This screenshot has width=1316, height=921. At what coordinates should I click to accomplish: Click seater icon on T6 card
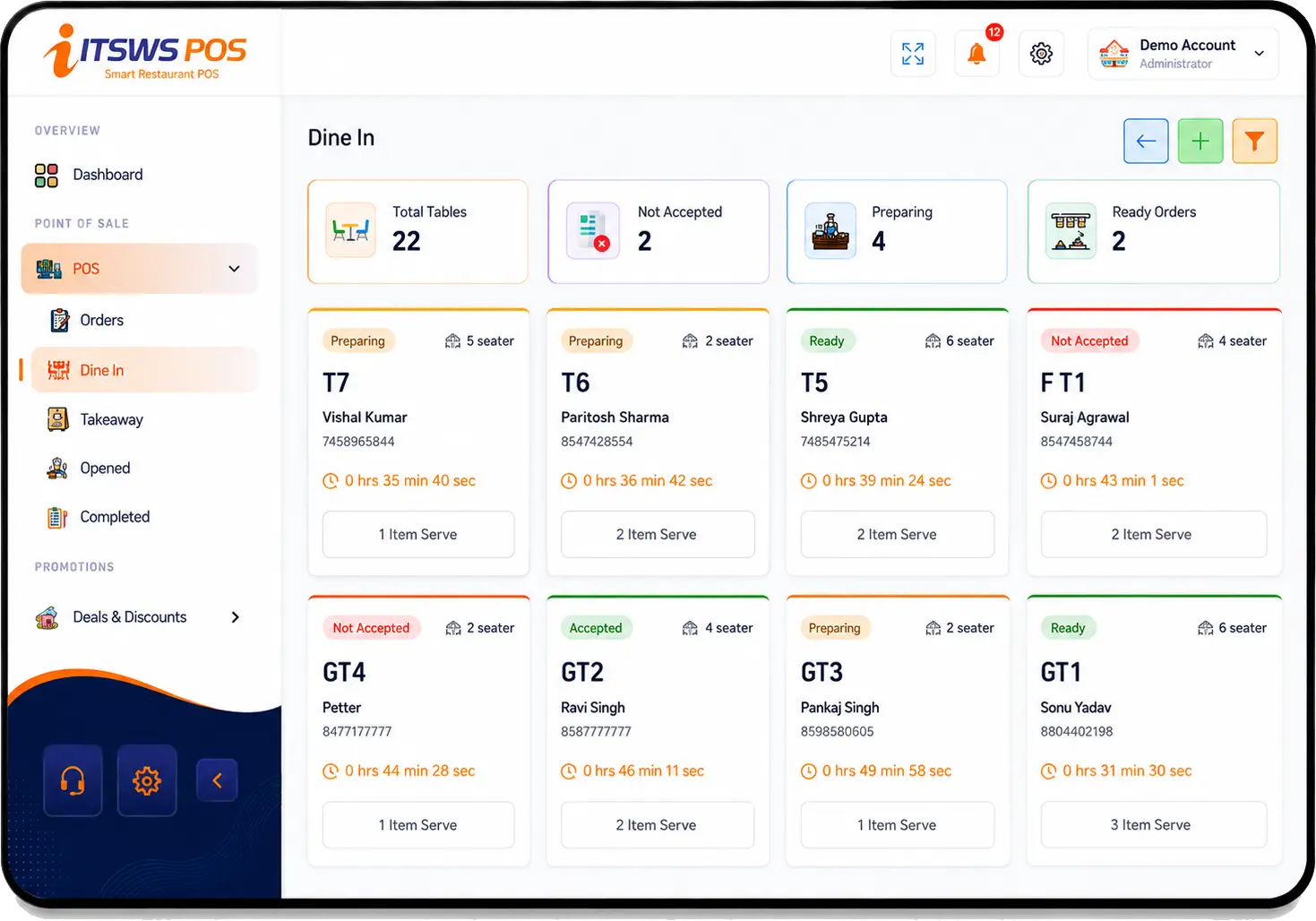[690, 341]
